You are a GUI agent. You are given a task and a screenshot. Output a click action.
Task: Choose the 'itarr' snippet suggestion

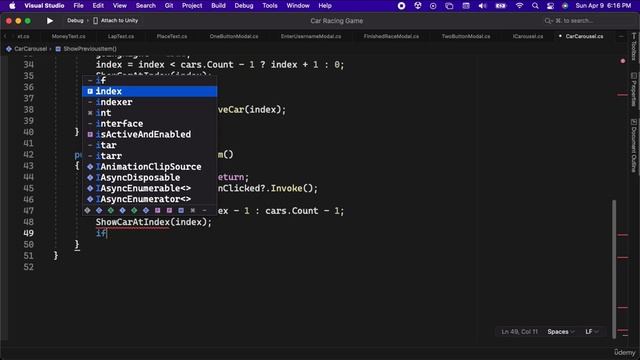(150, 156)
